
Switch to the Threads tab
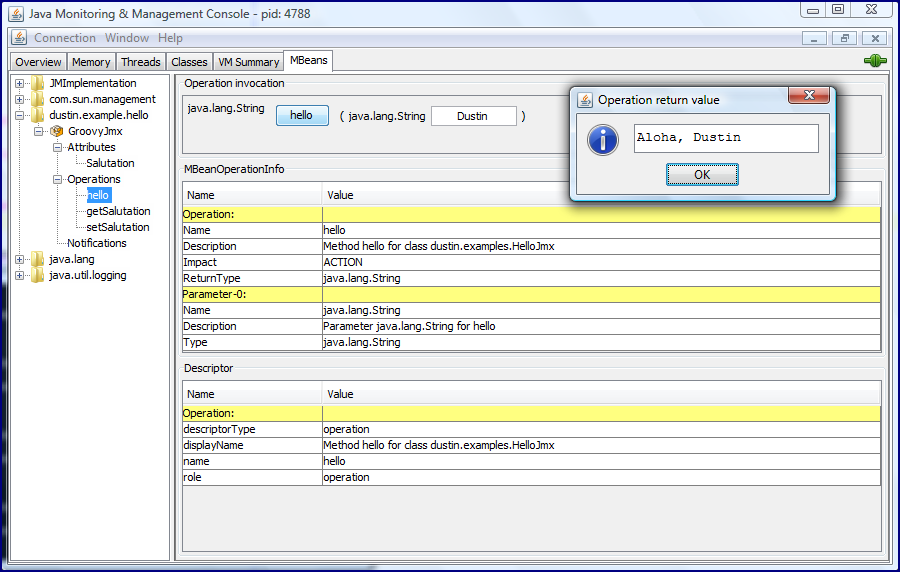(x=141, y=62)
